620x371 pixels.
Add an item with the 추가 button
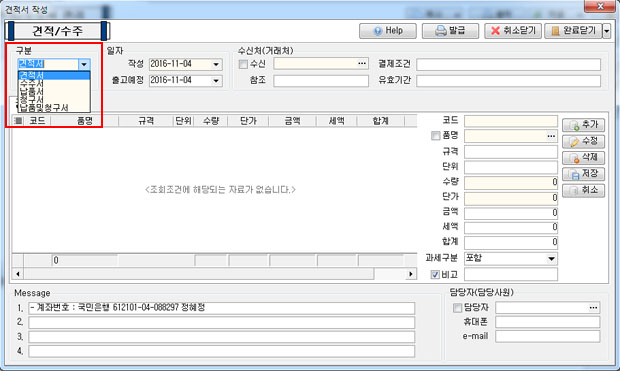tap(583, 125)
